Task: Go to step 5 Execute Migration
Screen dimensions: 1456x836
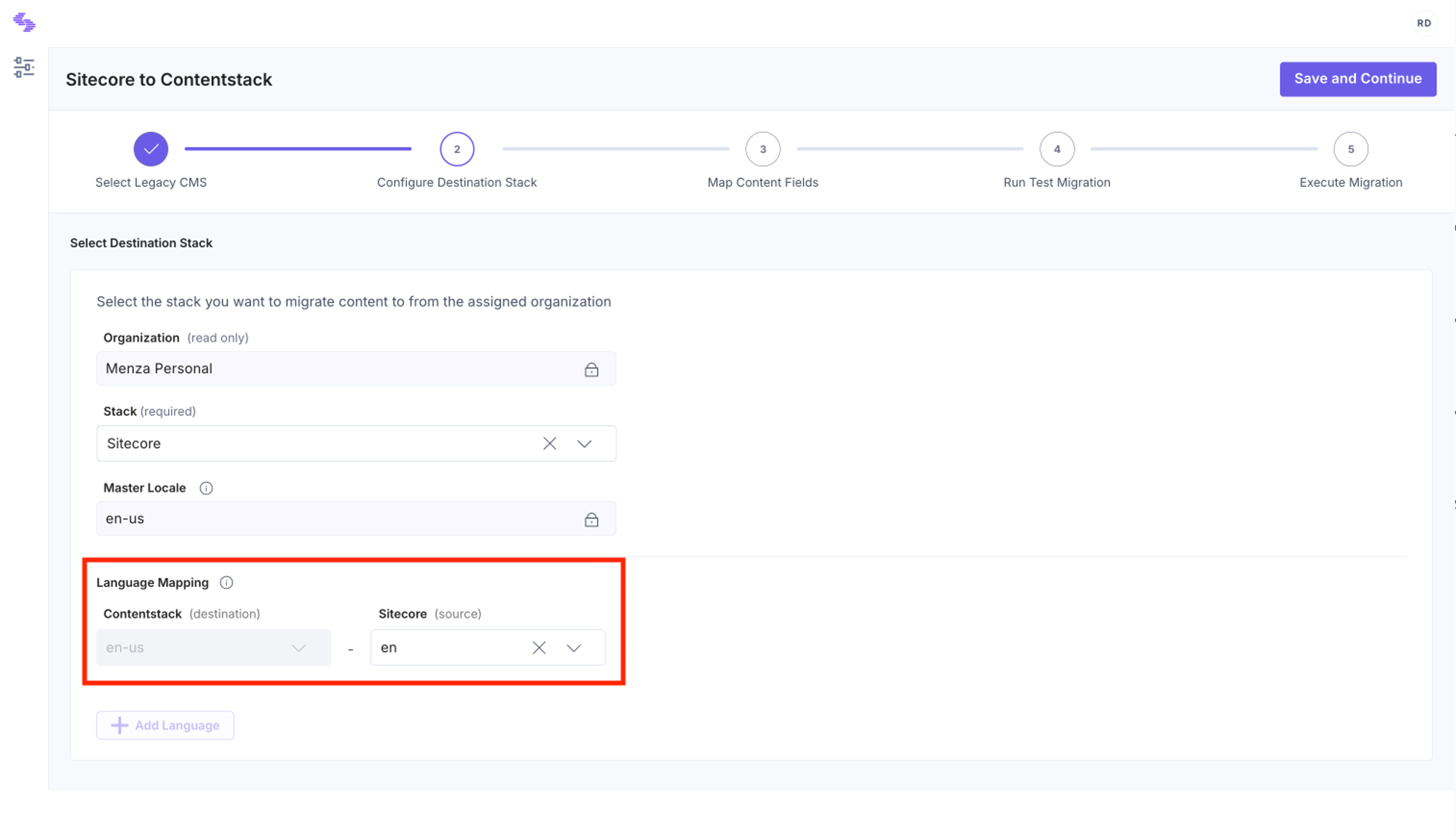Action: [1350, 149]
